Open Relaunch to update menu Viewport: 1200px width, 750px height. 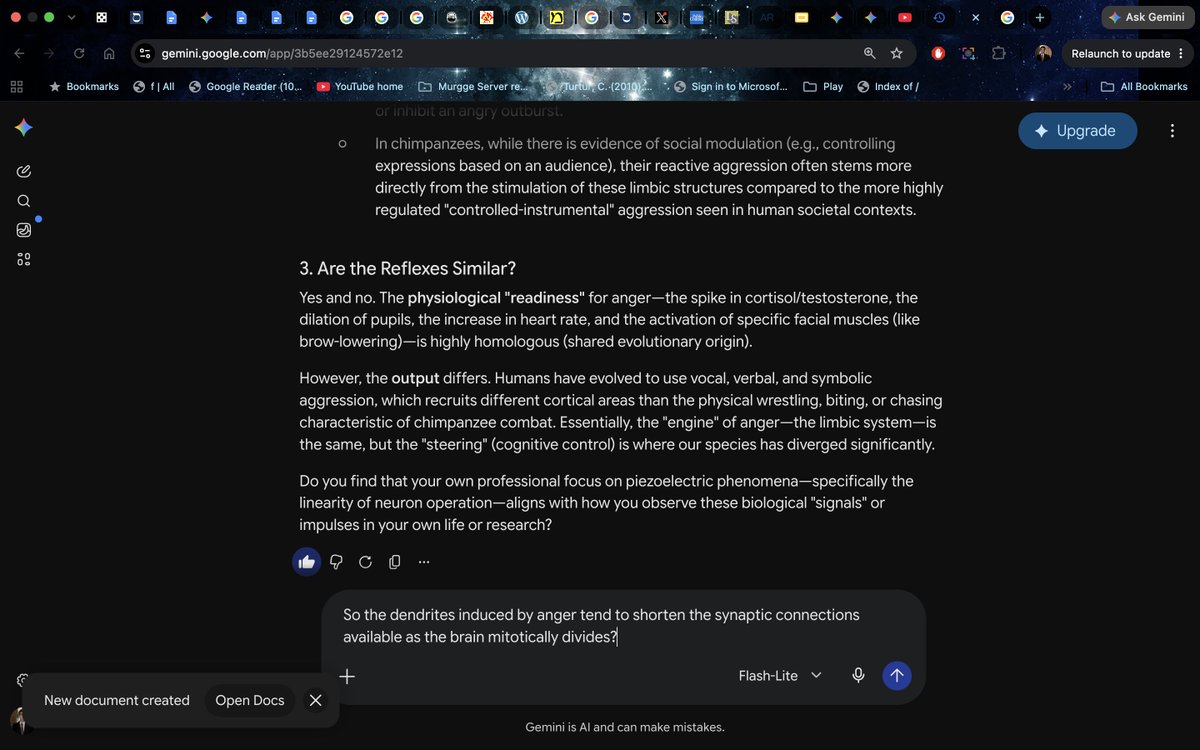pyautogui.click(x=1128, y=54)
